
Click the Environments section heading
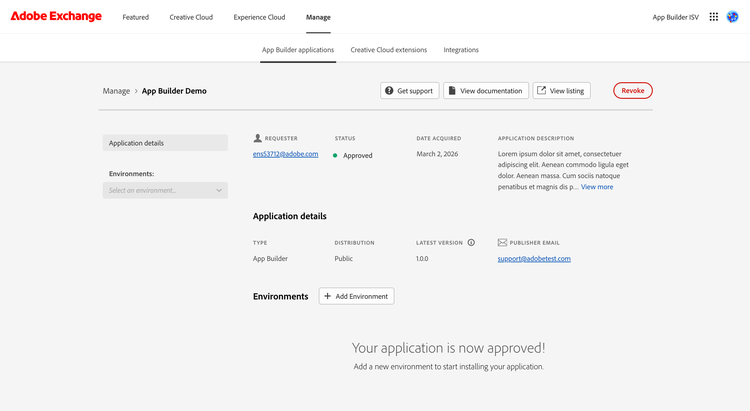pyautogui.click(x=280, y=297)
